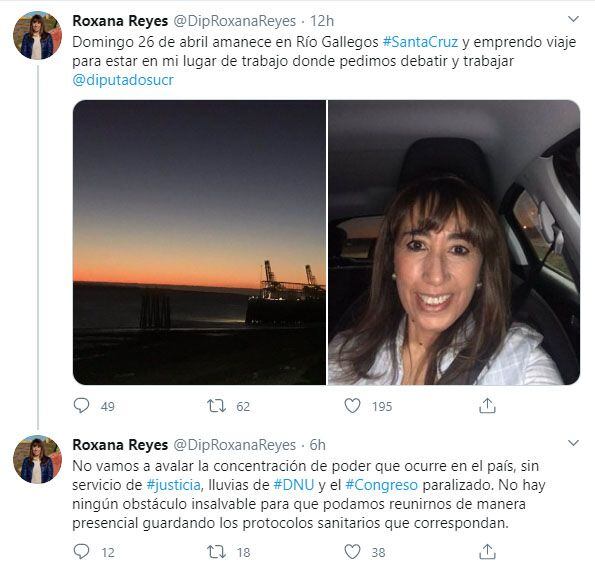The width and height of the screenshot is (595, 567).
Task: Open the car selfie photo
Action: (x=454, y=243)
